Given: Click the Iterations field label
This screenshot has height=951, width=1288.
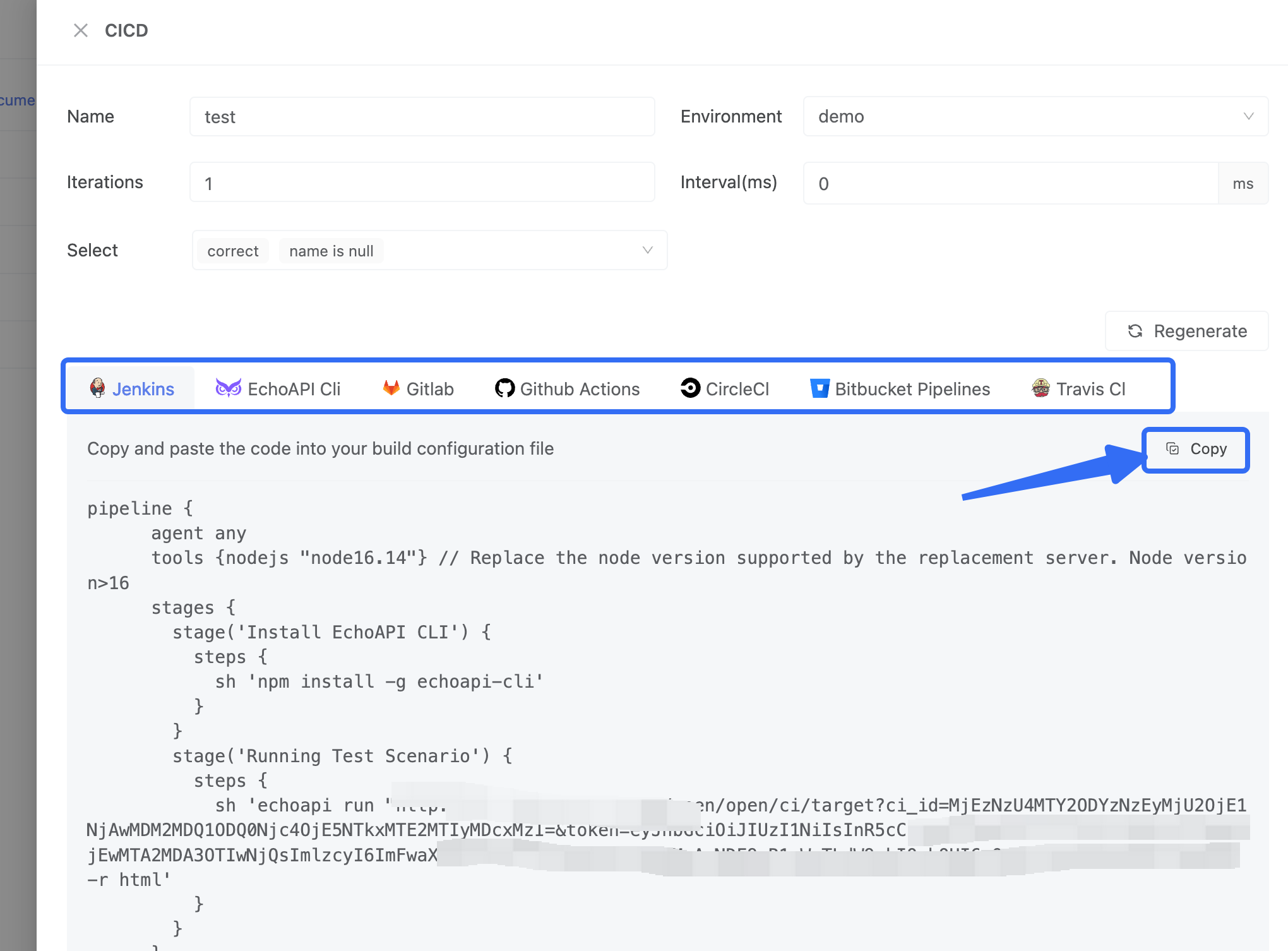Looking at the screenshot, I should click(x=105, y=182).
